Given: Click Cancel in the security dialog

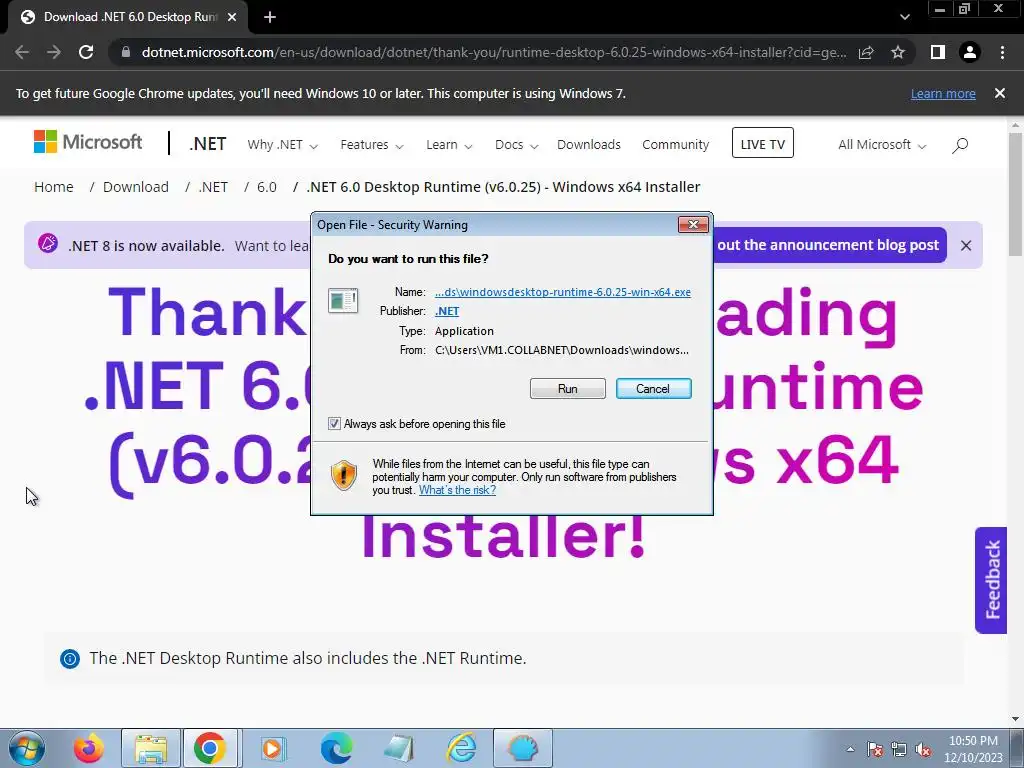Looking at the screenshot, I should tap(653, 389).
